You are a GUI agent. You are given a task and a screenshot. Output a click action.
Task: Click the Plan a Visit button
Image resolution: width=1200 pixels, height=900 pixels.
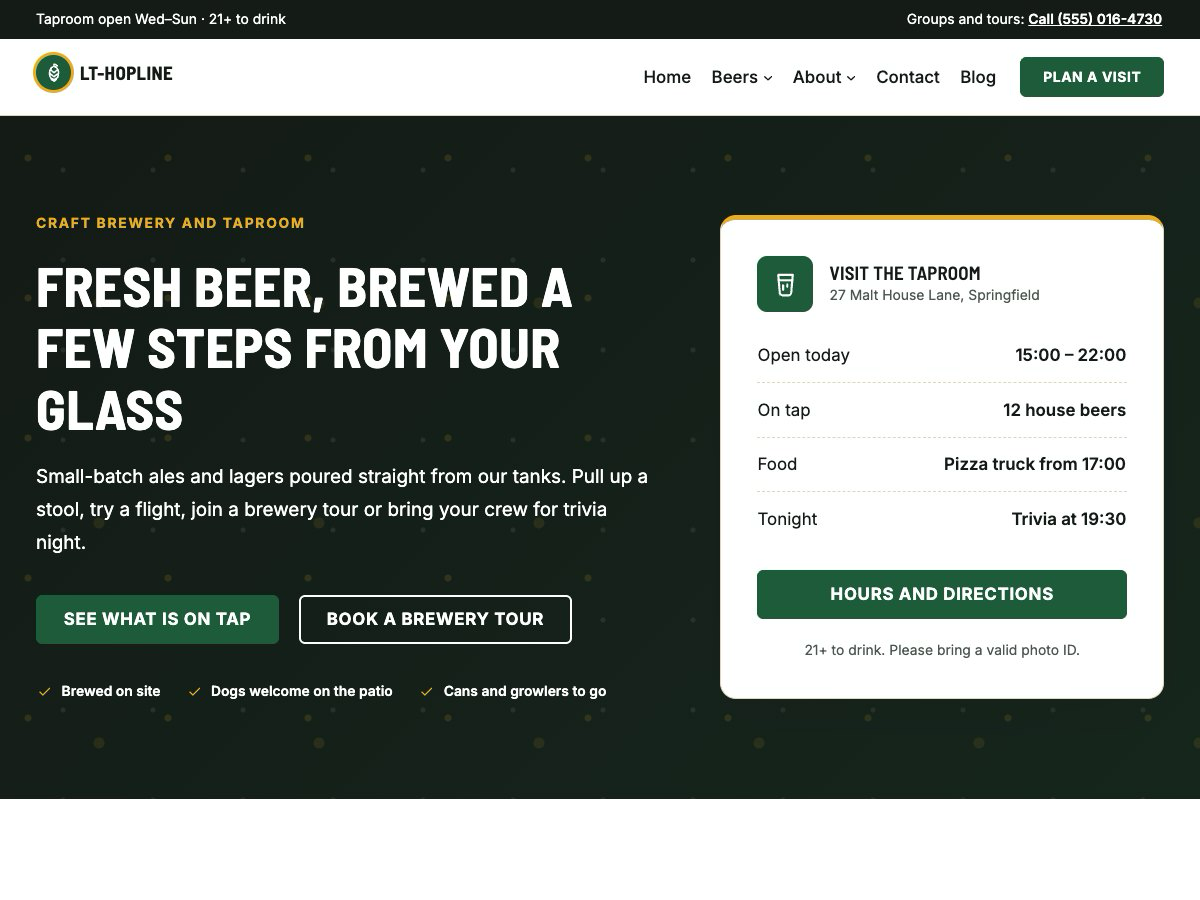1092,77
